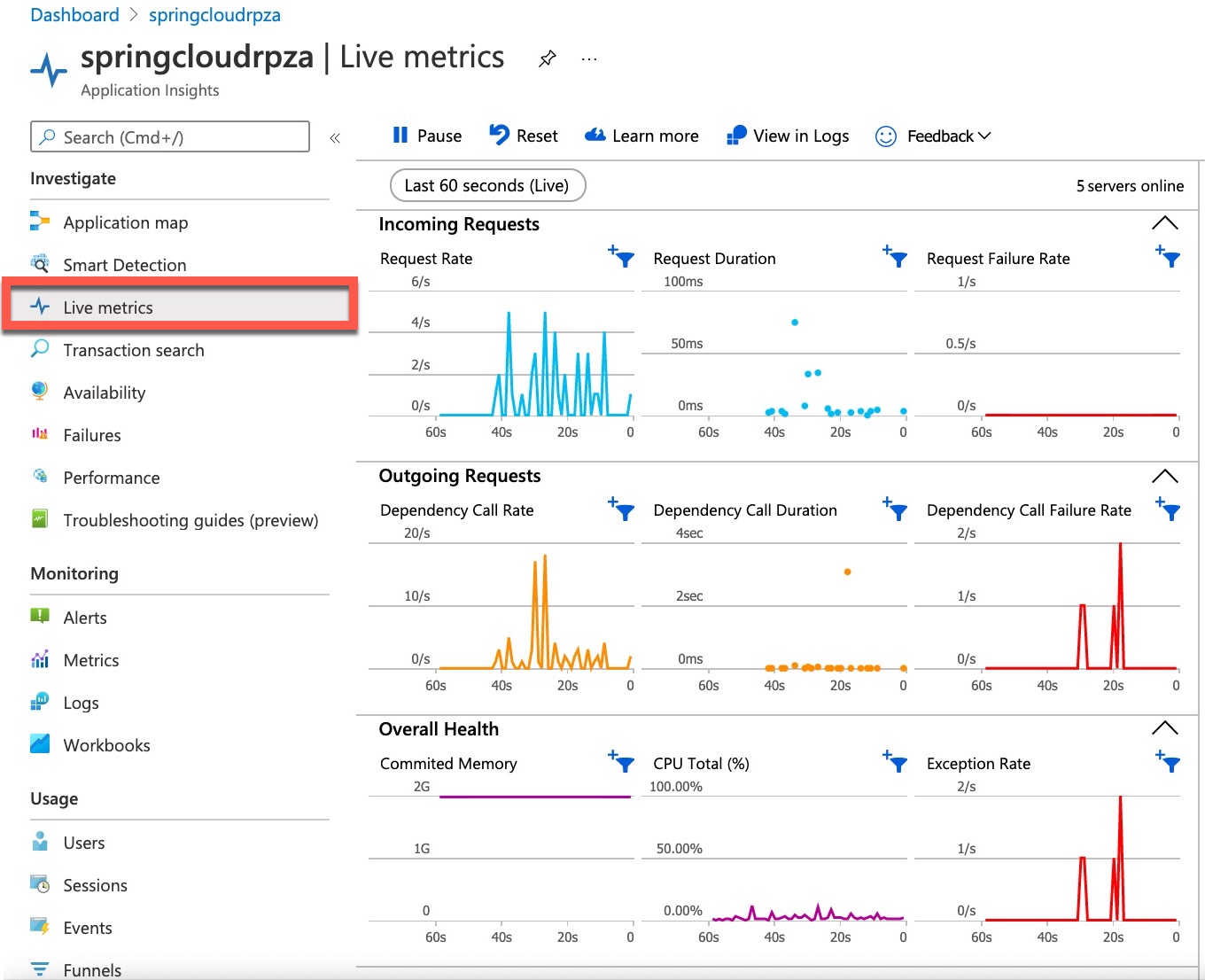Pause the live metrics stream
Viewport: 1205px width, 980px height.
click(427, 136)
